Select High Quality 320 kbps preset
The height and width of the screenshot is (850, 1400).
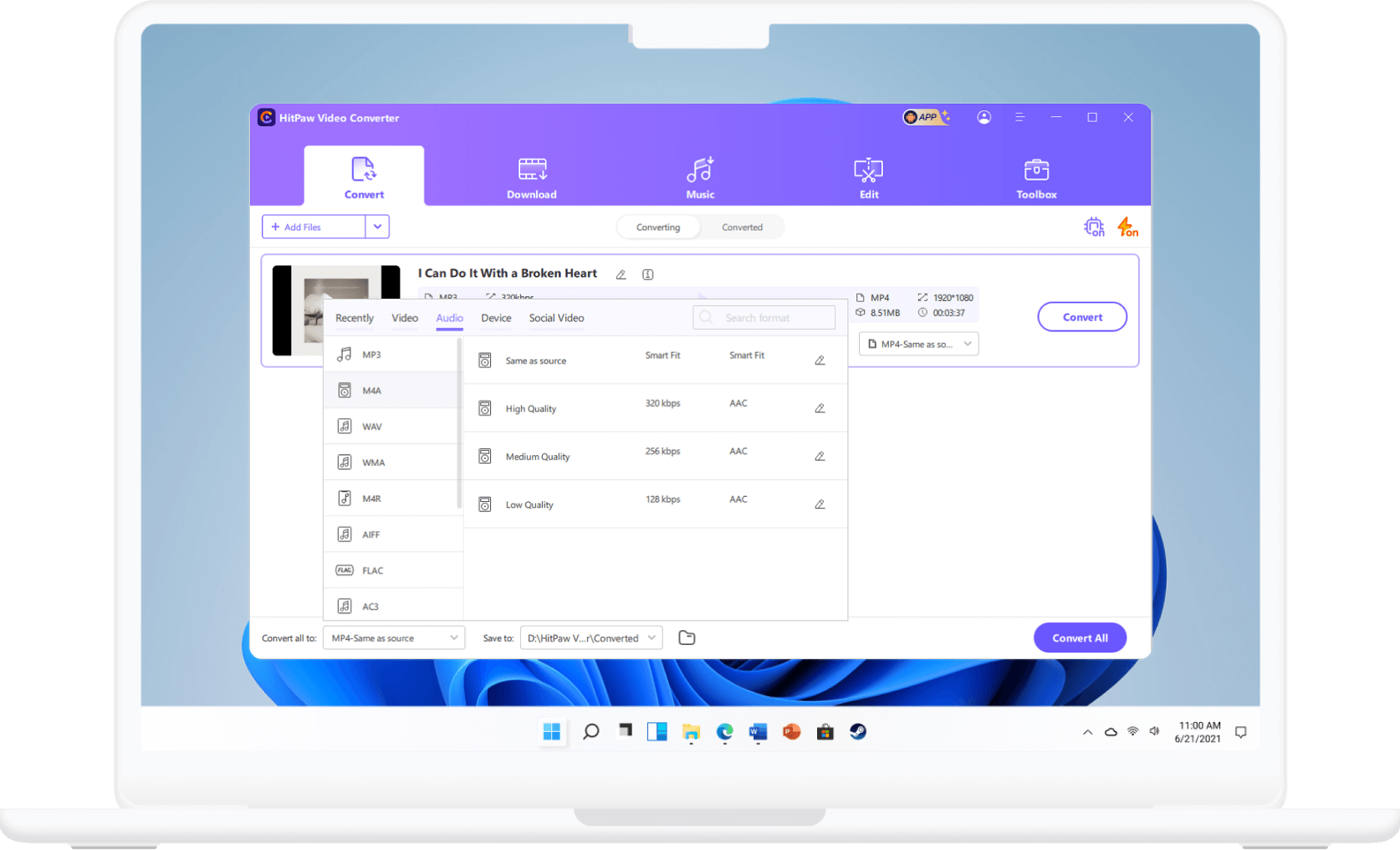pos(655,408)
